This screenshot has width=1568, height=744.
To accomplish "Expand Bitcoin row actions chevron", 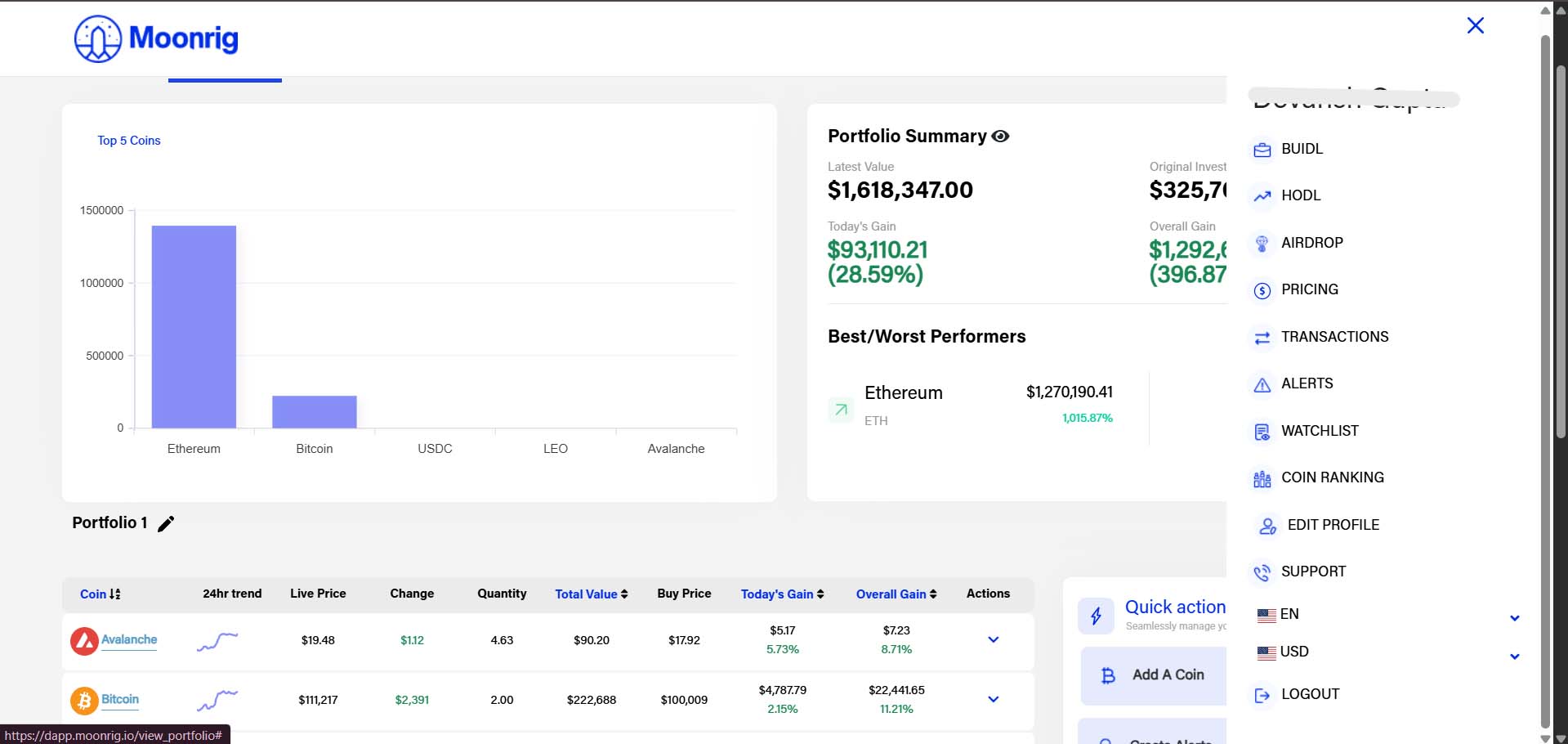I will tap(994, 700).
